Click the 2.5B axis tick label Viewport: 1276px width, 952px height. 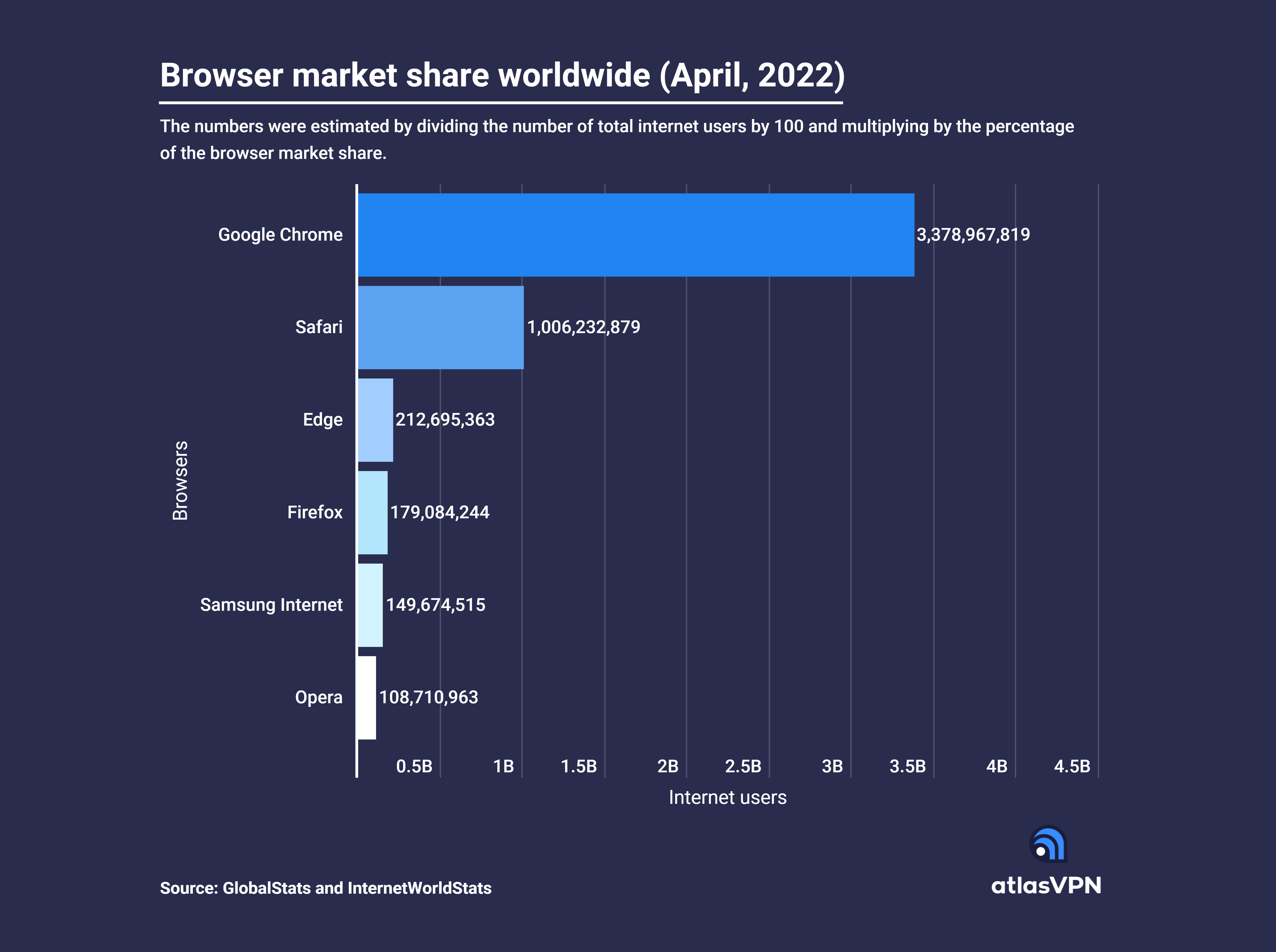[743, 767]
